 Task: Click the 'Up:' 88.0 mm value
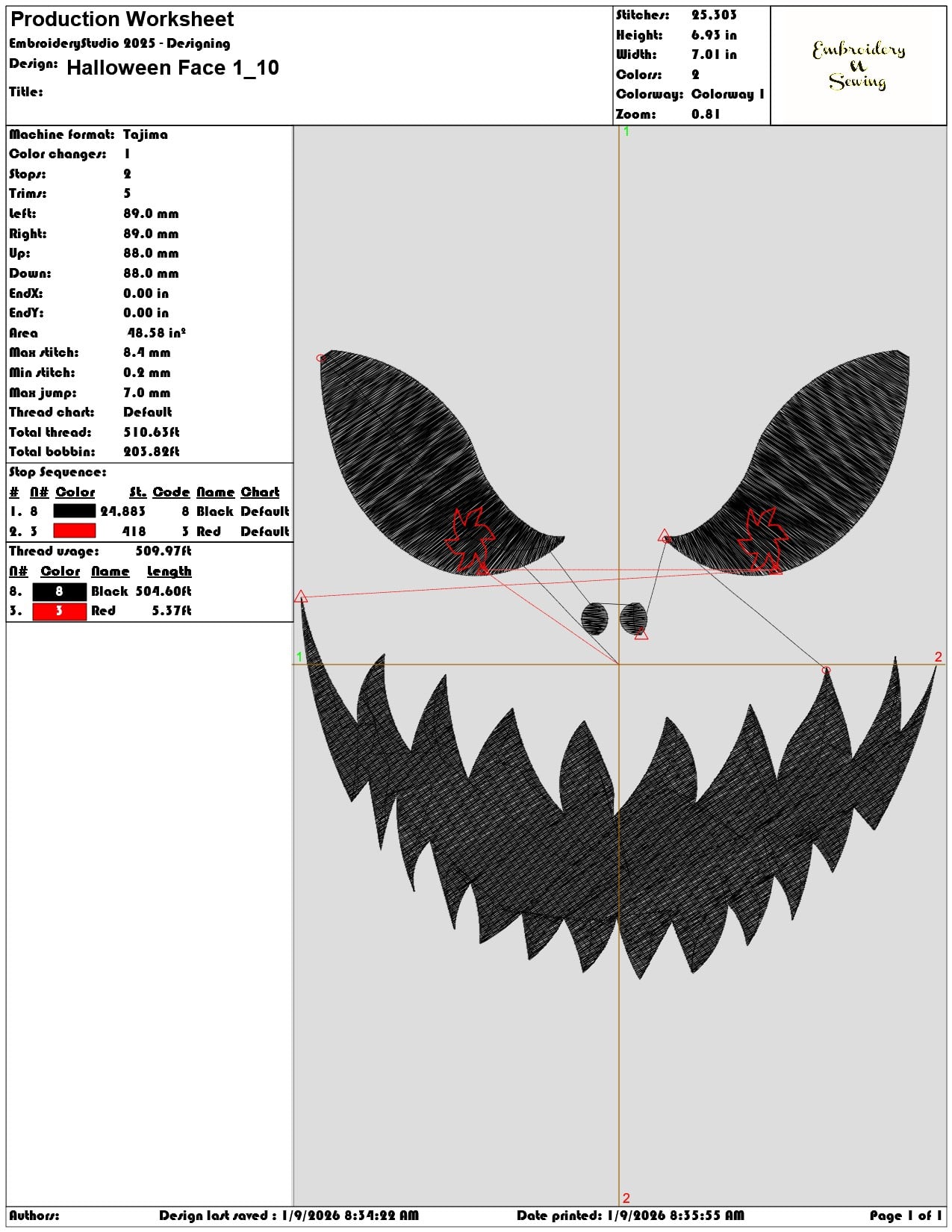[151, 253]
